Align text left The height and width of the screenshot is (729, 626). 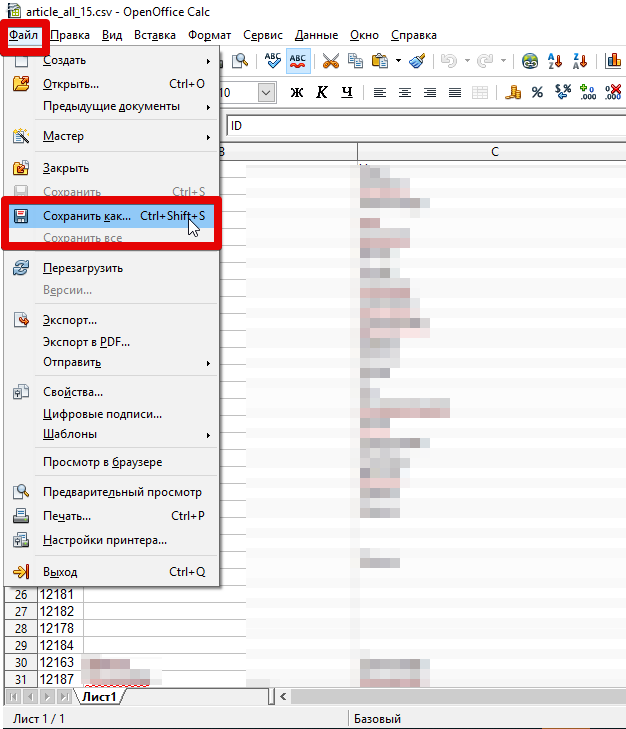pyautogui.click(x=380, y=93)
